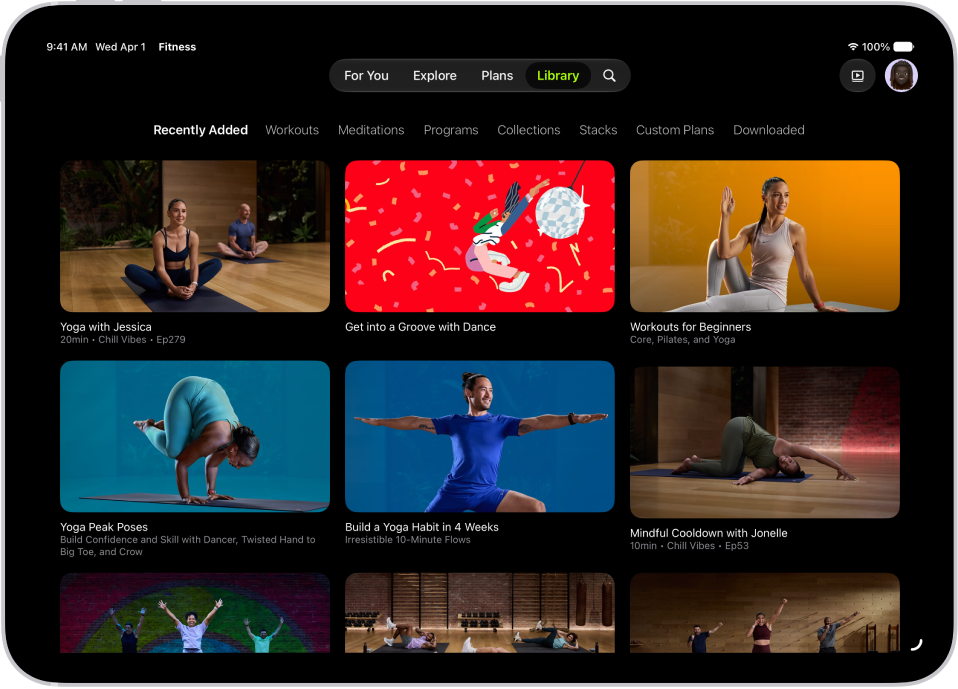Open the red dance party thumbnail
Screen dimensions: 958x689
tap(480, 236)
